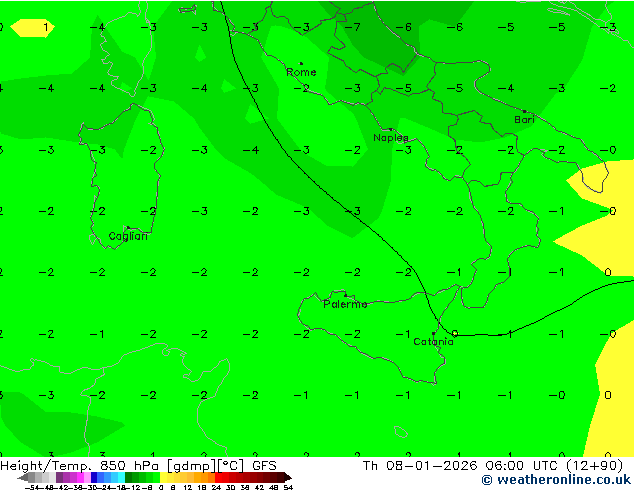Pick the bright yellow swatch in the legend
The width and height of the screenshot is (634, 490).
click(164, 478)
